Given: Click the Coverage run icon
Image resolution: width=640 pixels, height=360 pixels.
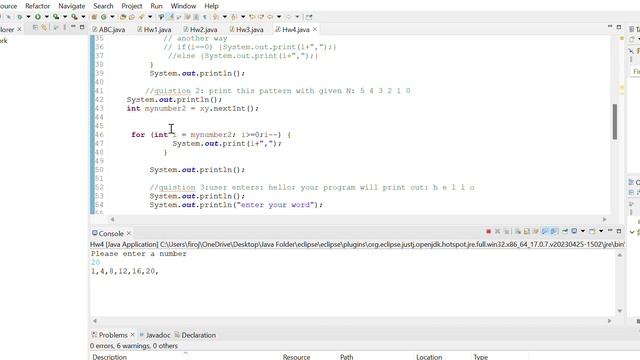Looking at the screenshot, I should pos(56,17).
